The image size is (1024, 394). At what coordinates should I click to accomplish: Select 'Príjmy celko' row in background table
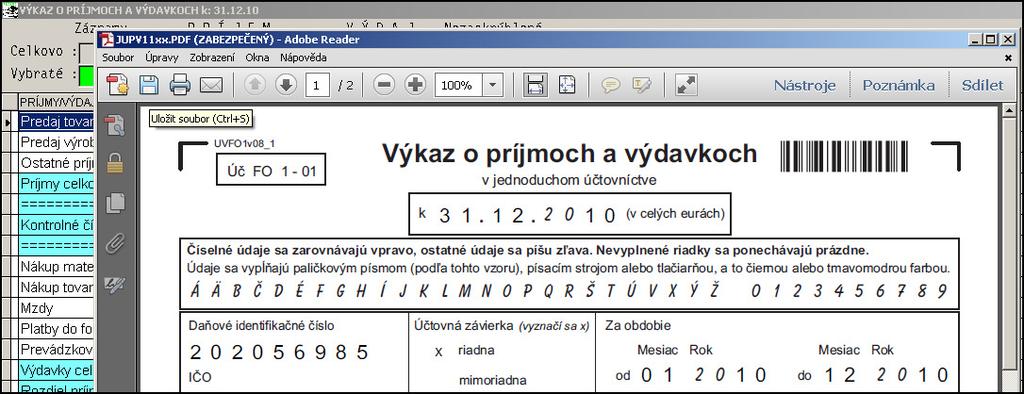coord(56,184)
